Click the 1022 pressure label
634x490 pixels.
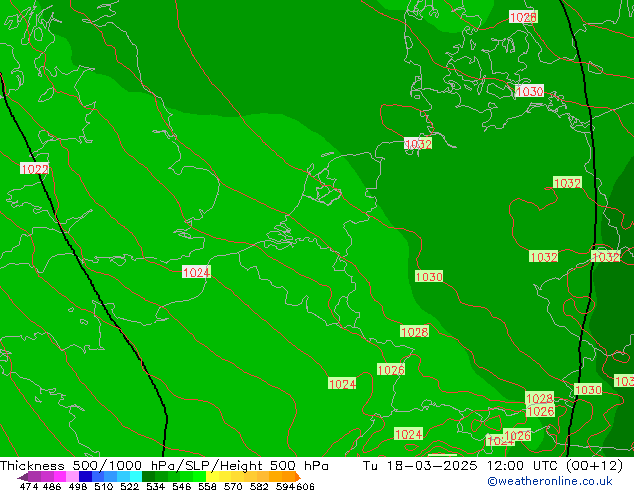tap(34, 169)
